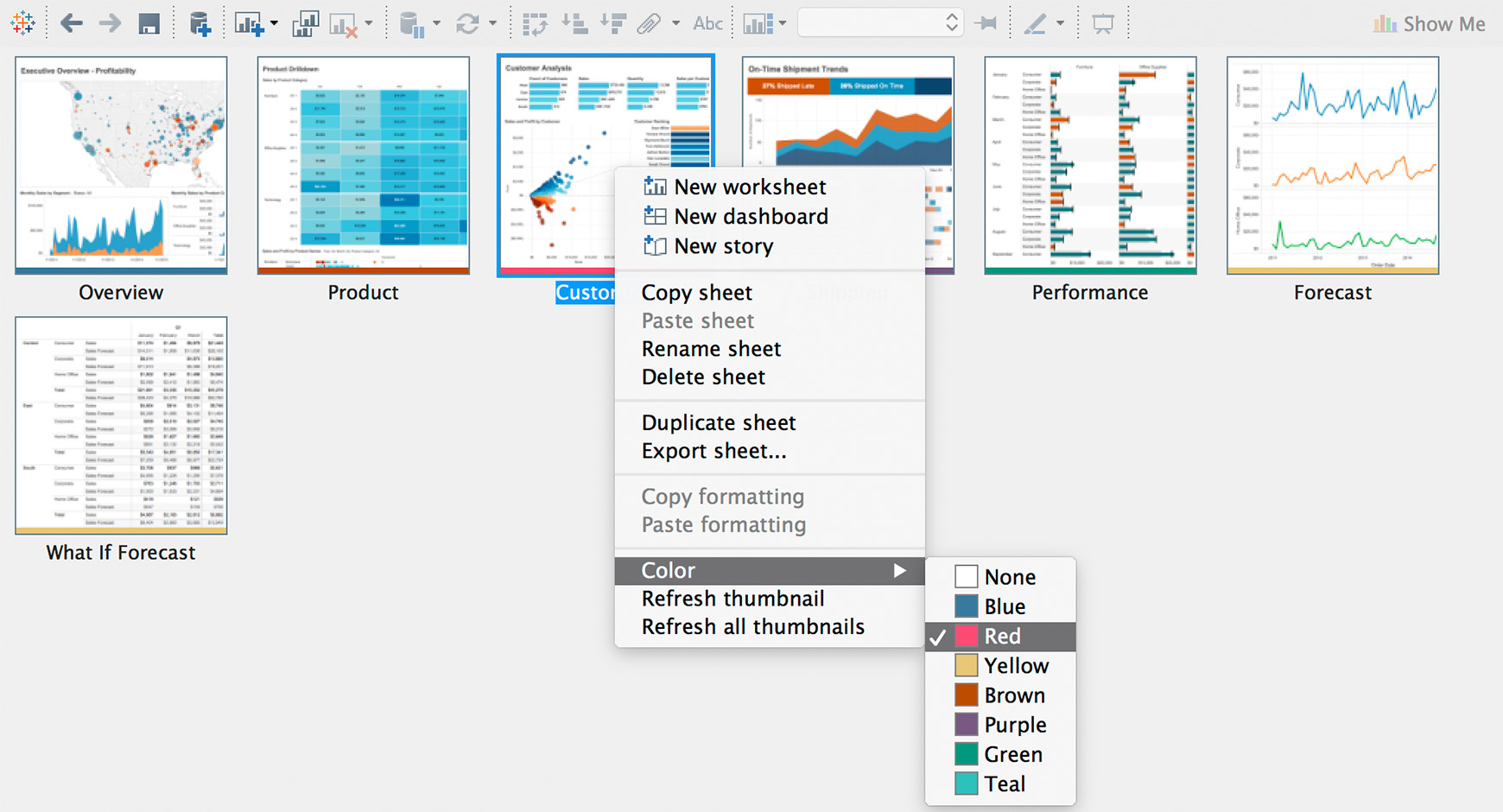This screenshot has height=812, width=1503.
Task: Open the Forecast sheet thumbnail
Action: (x=1332, y=166)
